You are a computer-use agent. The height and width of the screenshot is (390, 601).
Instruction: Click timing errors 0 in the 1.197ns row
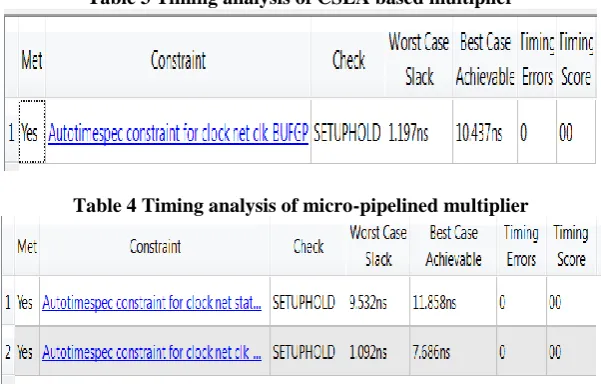tap(524, 133)
